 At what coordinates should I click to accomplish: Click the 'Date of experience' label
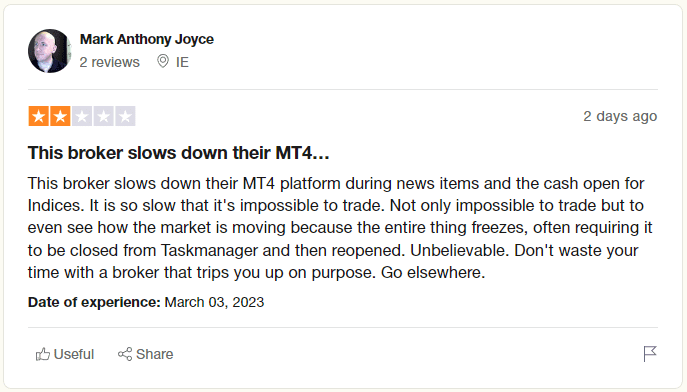tap(94, 302)
